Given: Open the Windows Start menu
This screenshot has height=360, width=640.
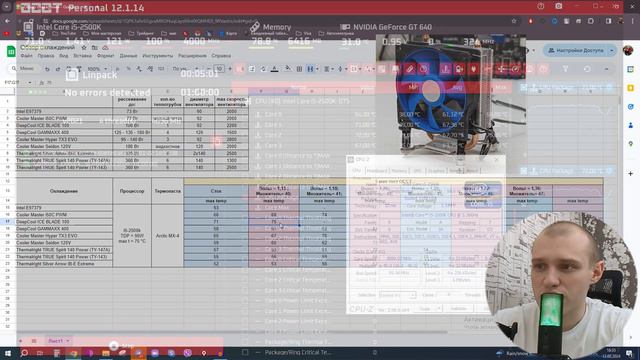Looking at the screenshot, I should [x=8, y=353].
